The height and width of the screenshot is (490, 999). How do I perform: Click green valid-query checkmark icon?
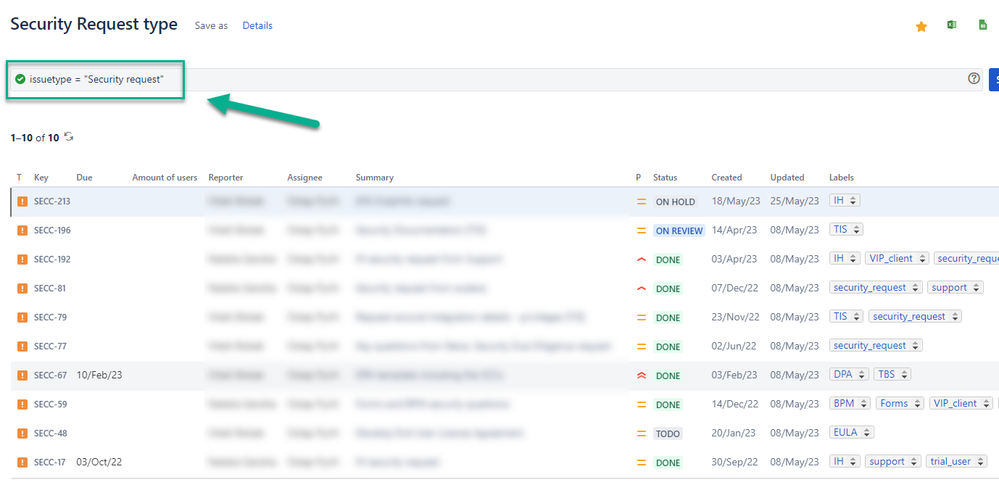[x=20, y=79]
